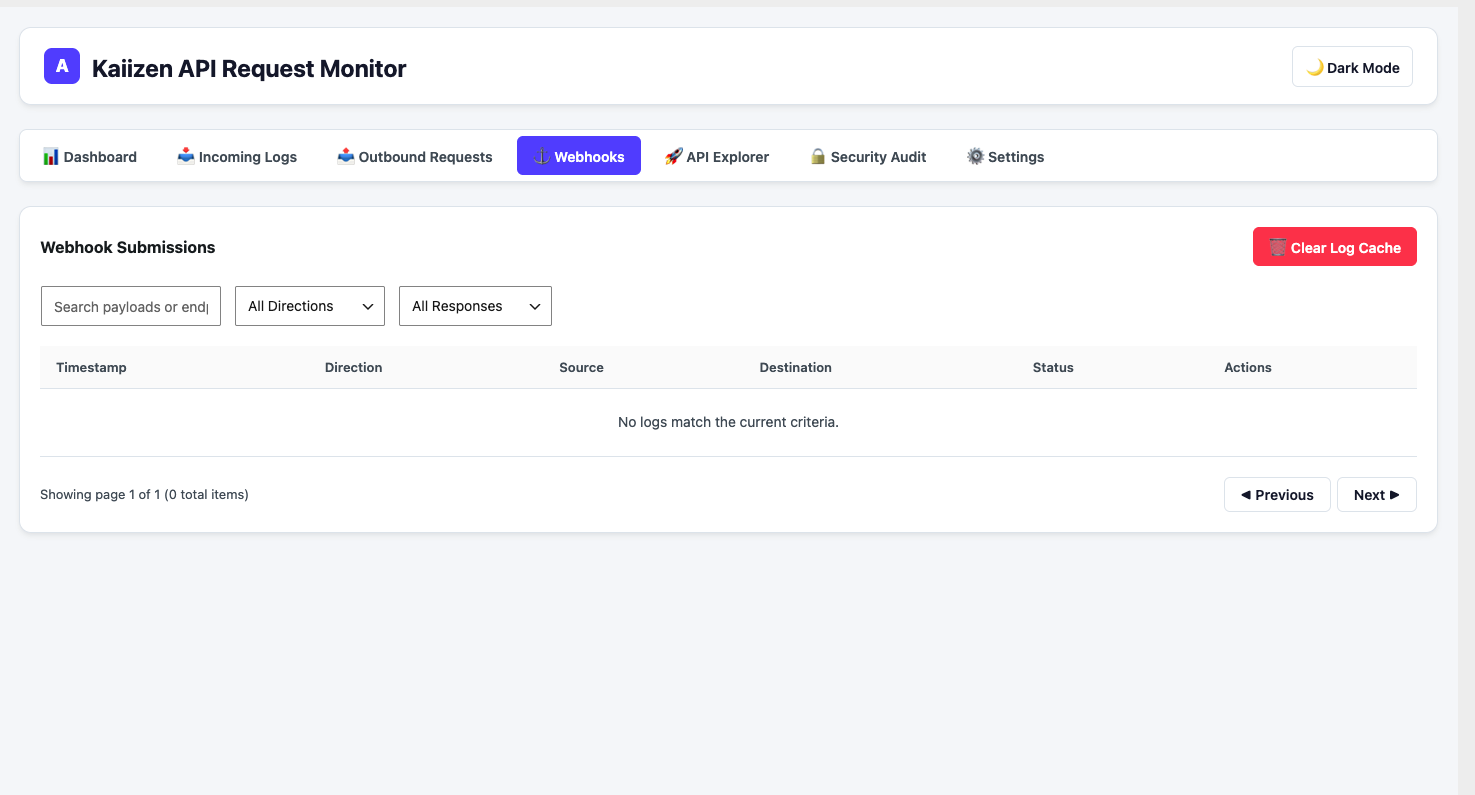
Task: Click the Kaiizen API Request Monitor title
Action: (249, 68)
